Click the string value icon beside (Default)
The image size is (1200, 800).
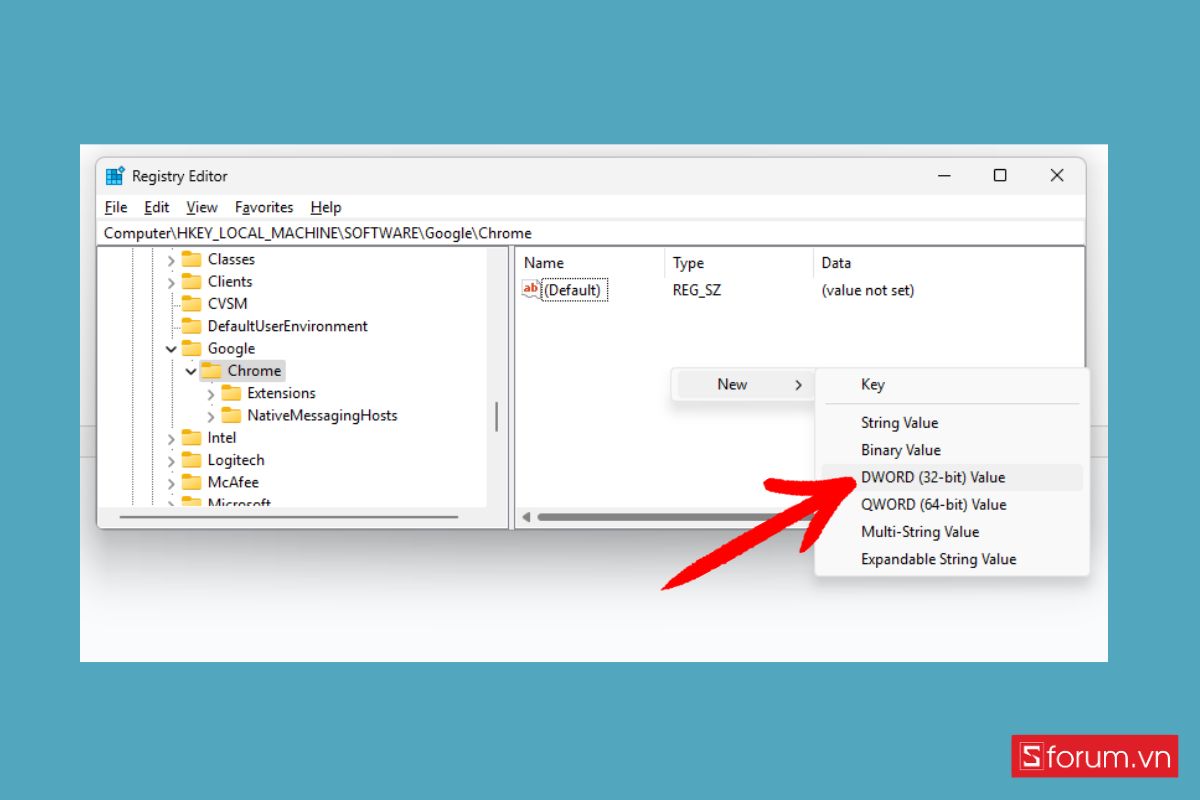(531, 290)
